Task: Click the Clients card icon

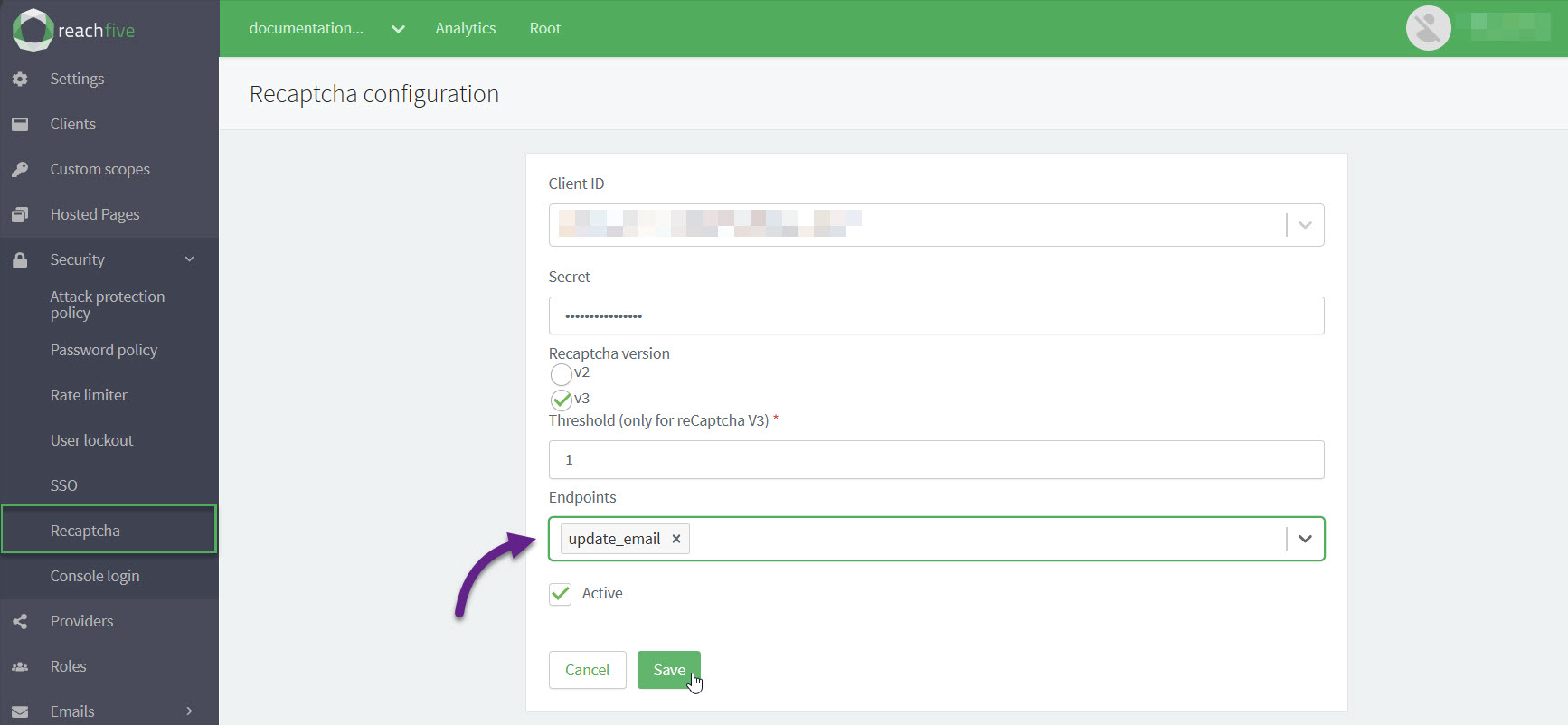Action: pyautogui.click(x=20, y=124)
